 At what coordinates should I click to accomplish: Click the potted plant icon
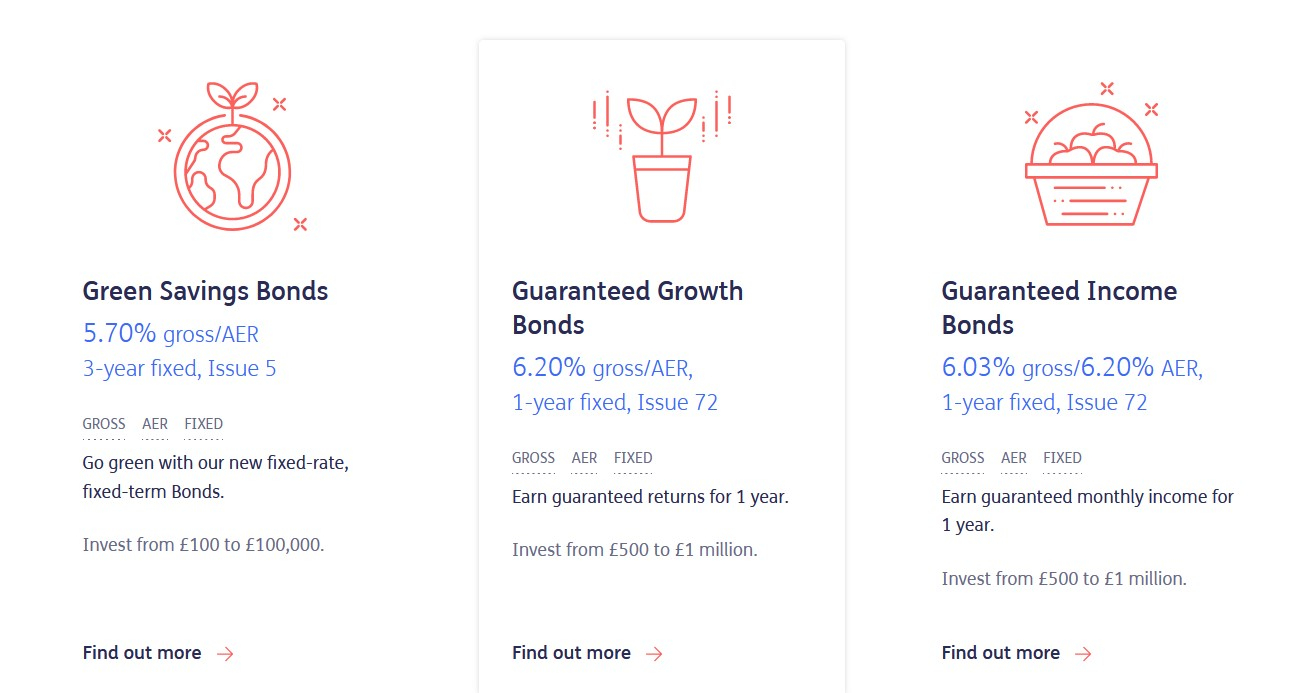[662, 160]
